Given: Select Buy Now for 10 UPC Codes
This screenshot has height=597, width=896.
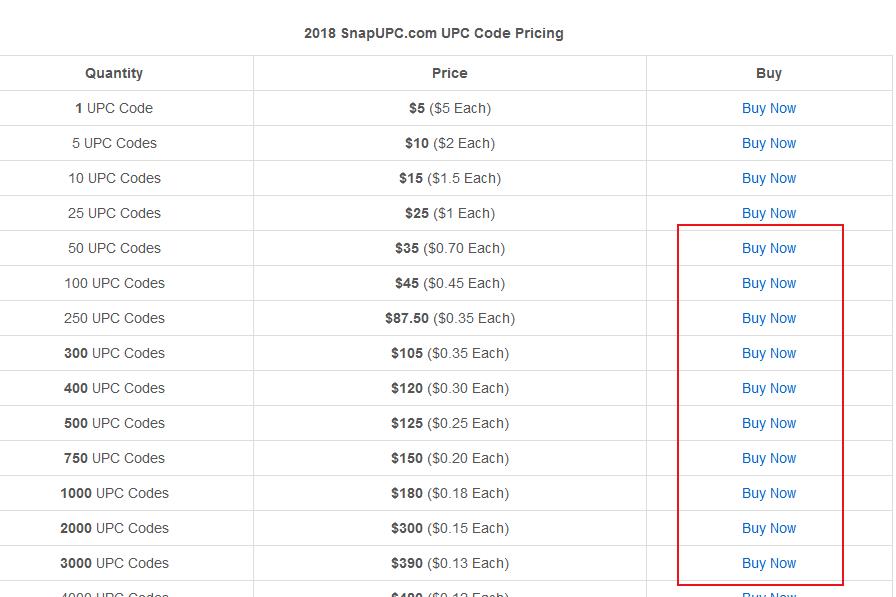Looking at the screenshot, I should [x=768, y=178].
